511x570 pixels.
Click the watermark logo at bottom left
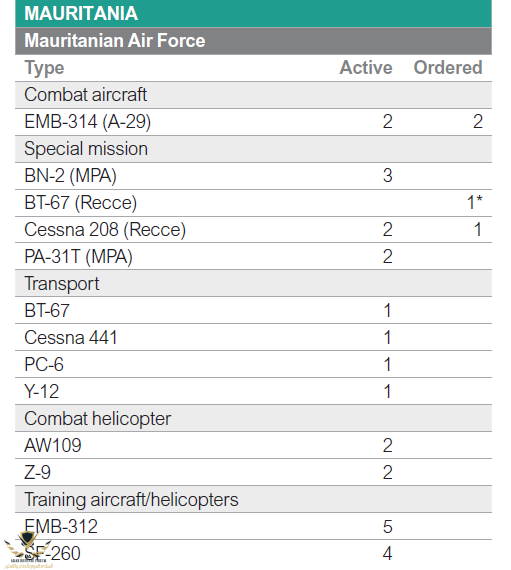[28, 550]
